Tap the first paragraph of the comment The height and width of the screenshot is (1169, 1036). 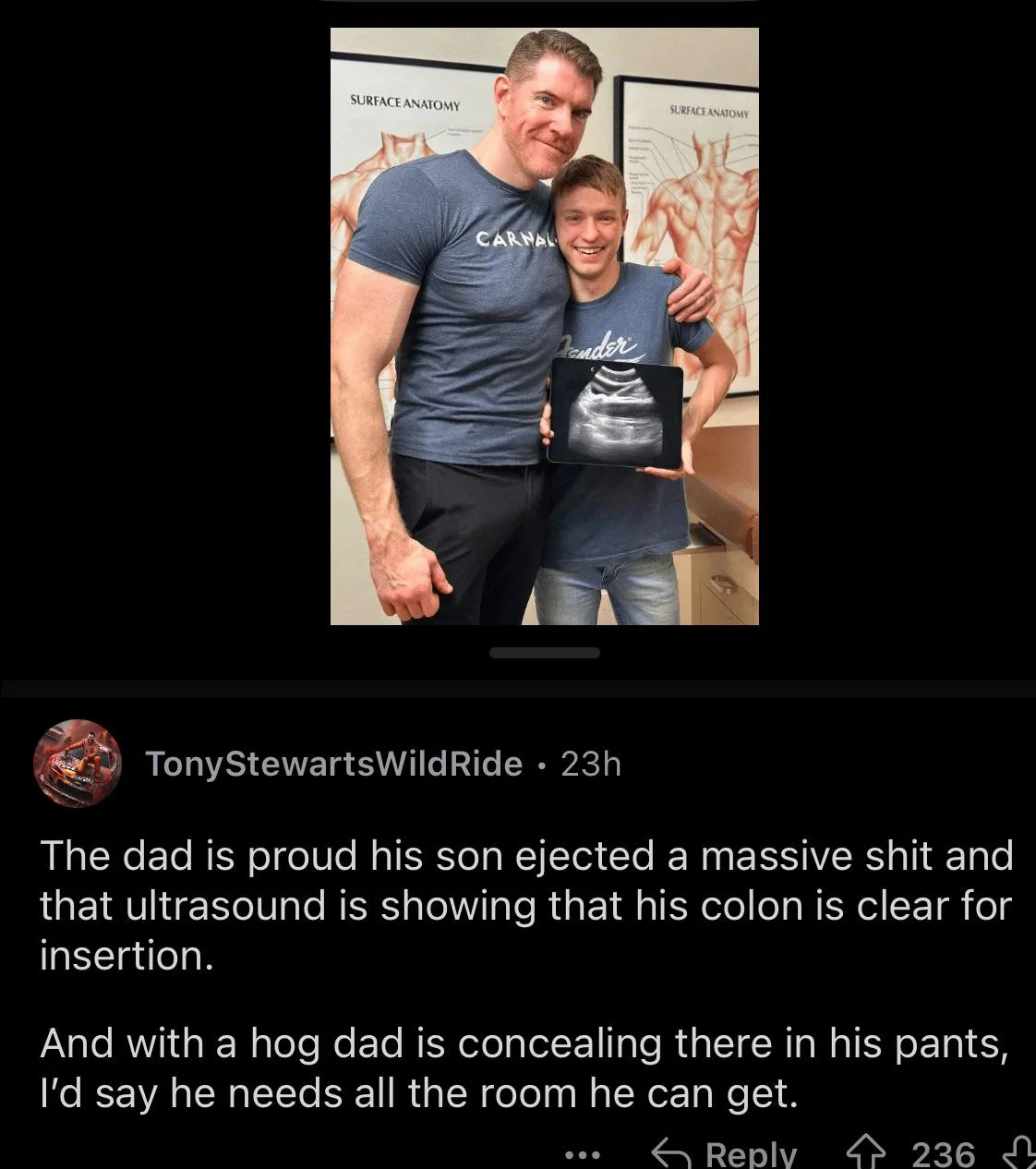pyautogui.click(x=526, y=905)
